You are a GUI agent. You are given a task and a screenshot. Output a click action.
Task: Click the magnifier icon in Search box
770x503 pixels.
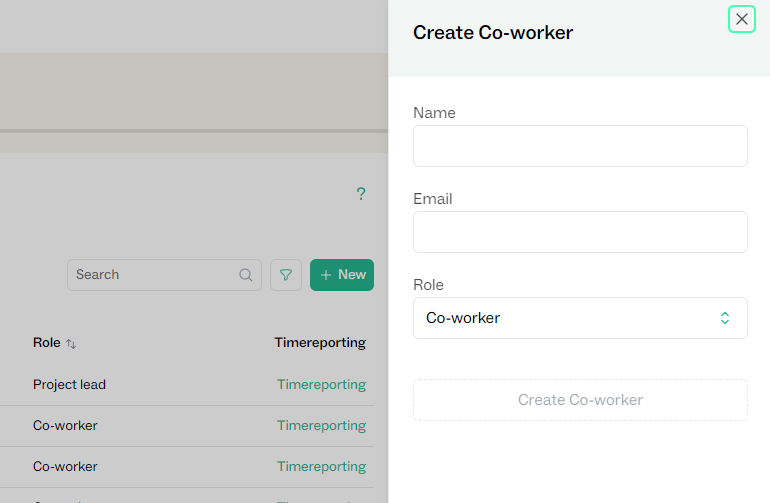click(246, 275)
